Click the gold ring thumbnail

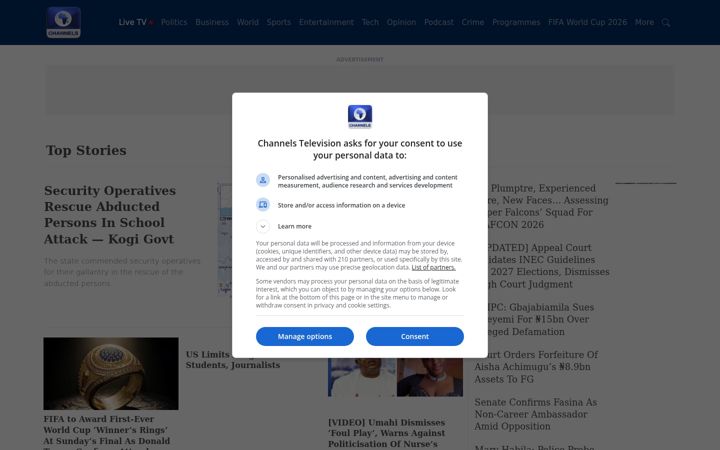[111, 373]
